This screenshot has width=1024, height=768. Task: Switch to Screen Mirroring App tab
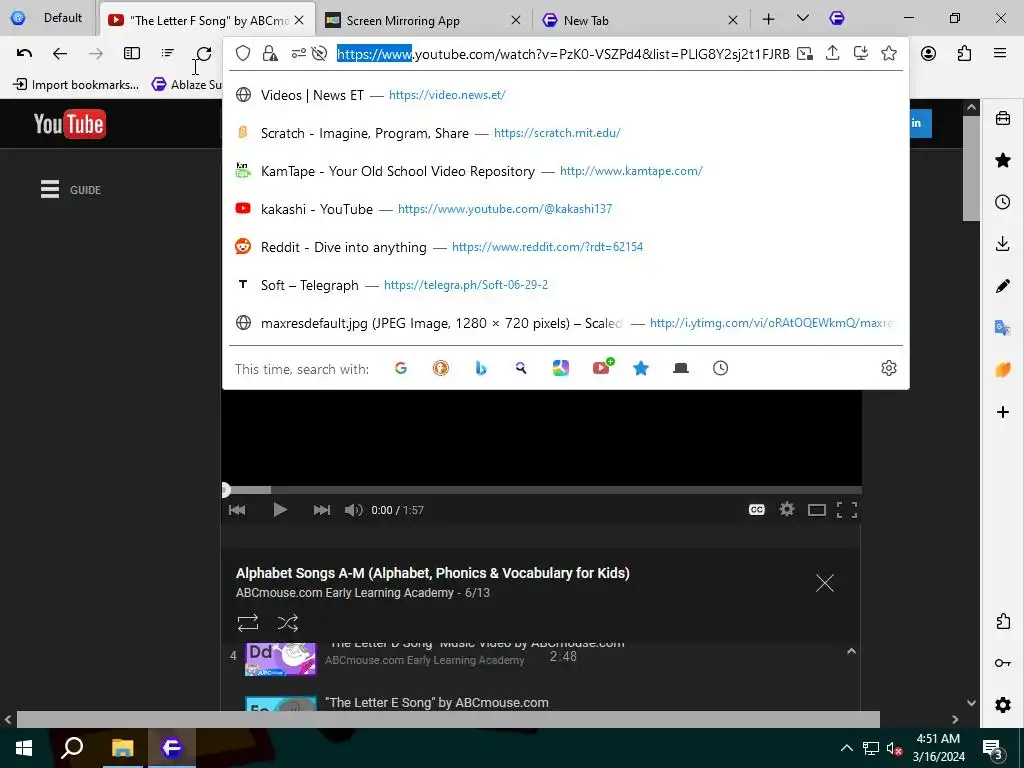coord(423,20)
